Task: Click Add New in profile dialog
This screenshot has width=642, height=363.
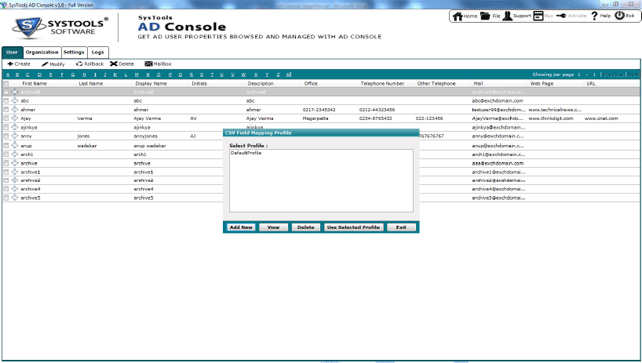Action: click(241, 227)
